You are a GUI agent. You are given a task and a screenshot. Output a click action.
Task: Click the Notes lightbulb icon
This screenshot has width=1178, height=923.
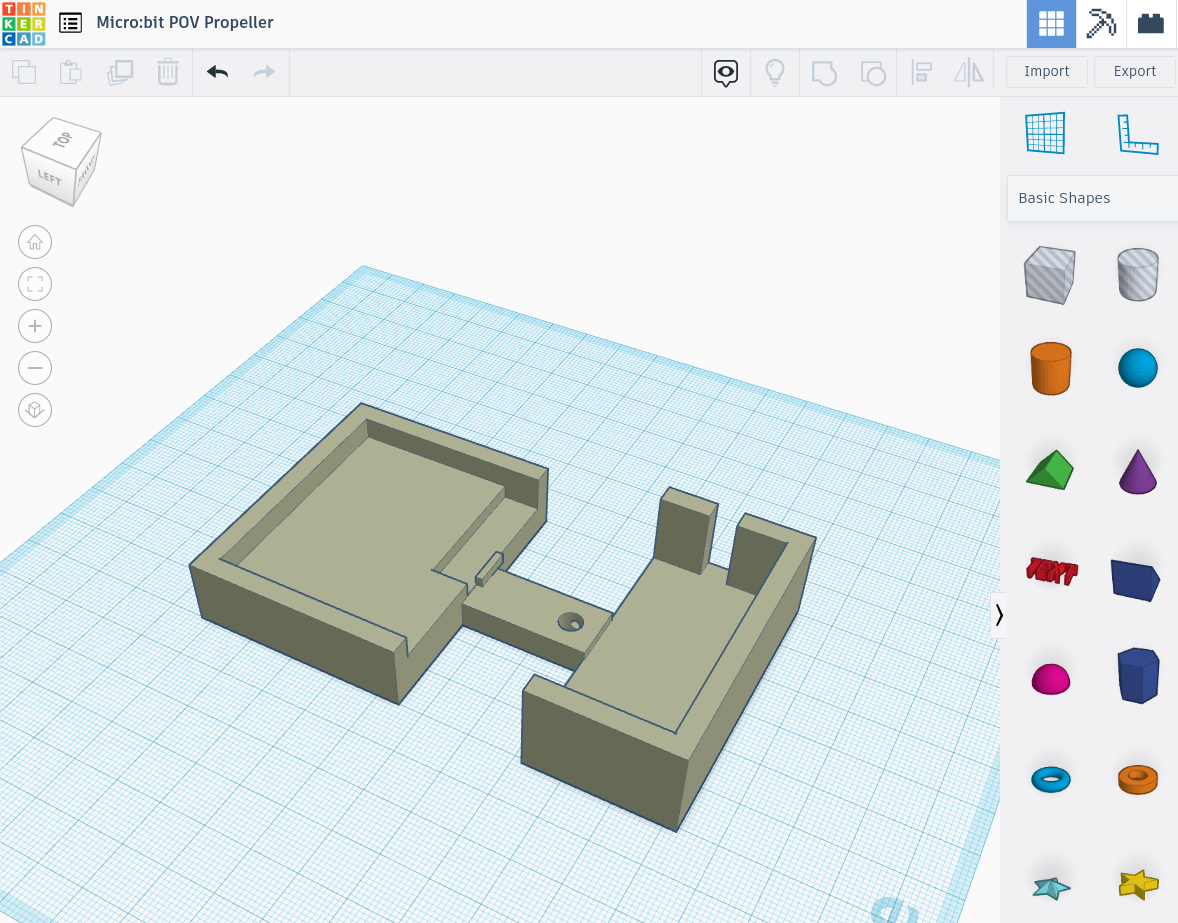[x=775, y=72]
